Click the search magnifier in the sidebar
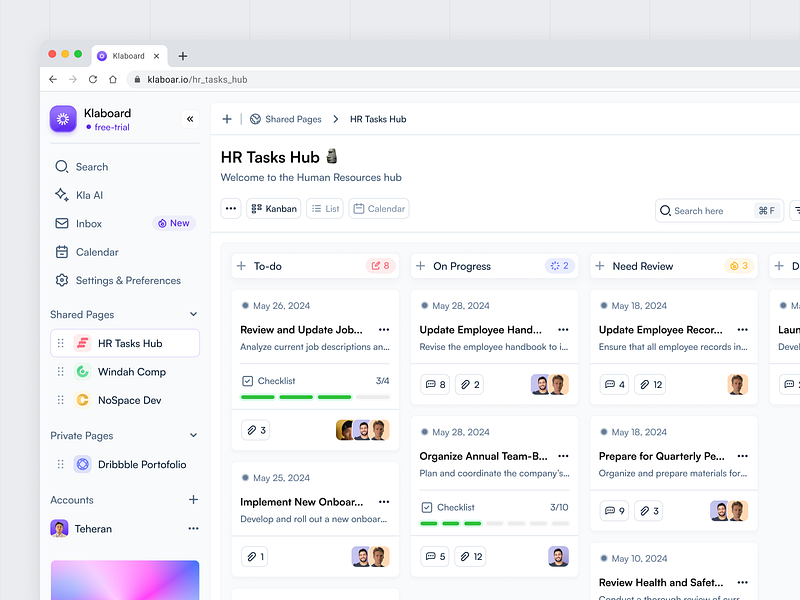Viewport: 800px width, 600px height. (62, 166)
